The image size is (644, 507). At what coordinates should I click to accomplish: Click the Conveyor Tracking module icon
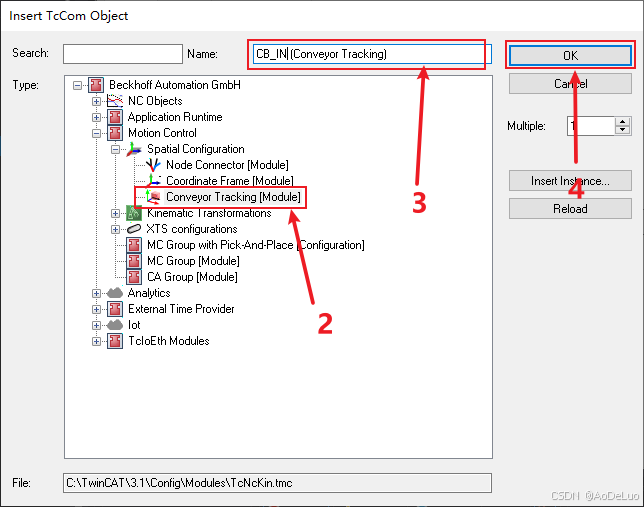(x=153, y=197)
